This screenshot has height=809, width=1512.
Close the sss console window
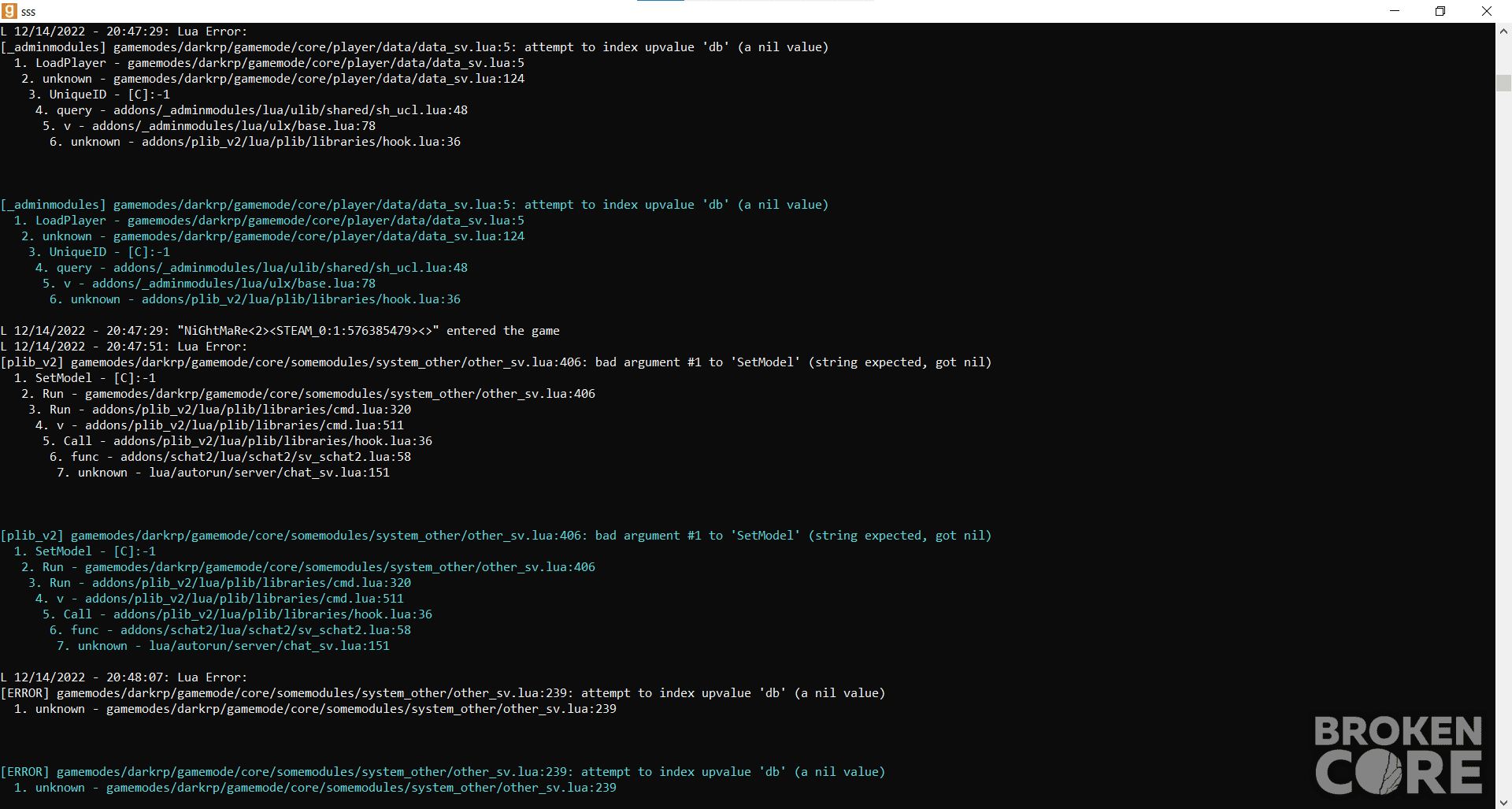coord(1487,11)
